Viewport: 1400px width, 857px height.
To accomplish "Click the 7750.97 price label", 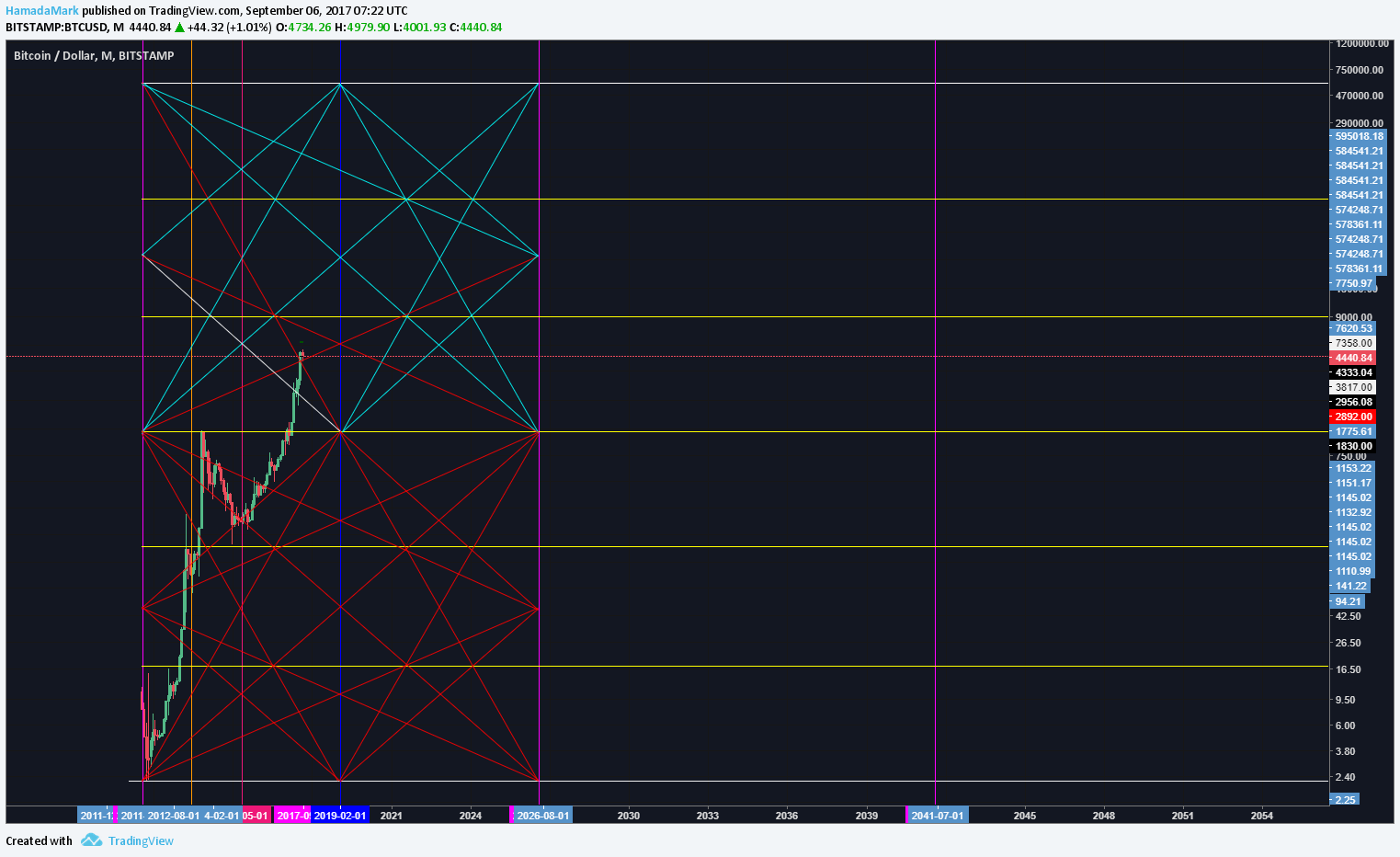I will [1353, 283].
